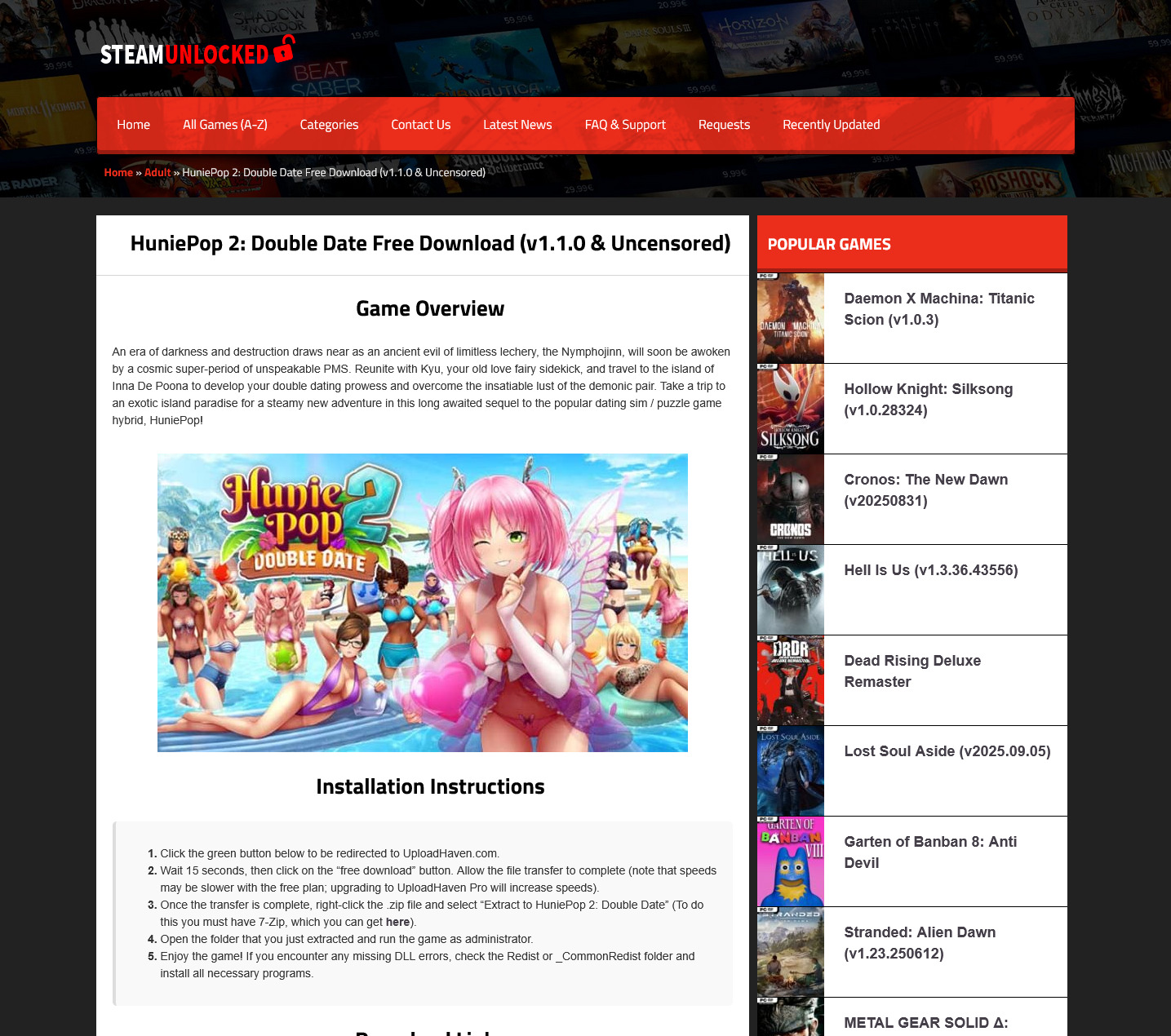Click the Adult breadcrumb link
Image resolution: width=1171 pixels, height=1036 pixels.
(157, 172)
